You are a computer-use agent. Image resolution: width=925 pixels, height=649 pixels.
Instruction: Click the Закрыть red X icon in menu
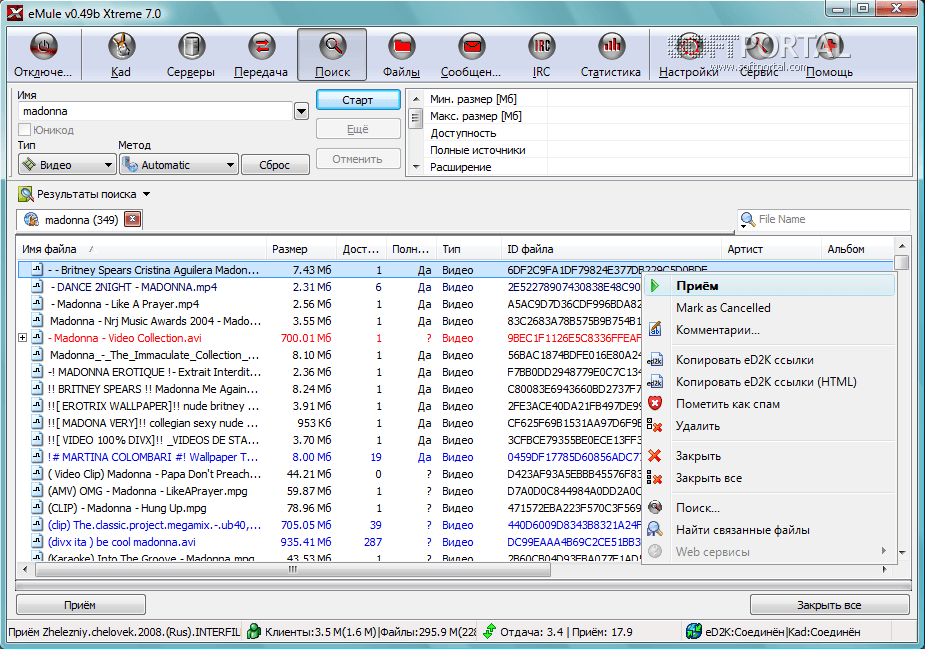click(655, 455)
